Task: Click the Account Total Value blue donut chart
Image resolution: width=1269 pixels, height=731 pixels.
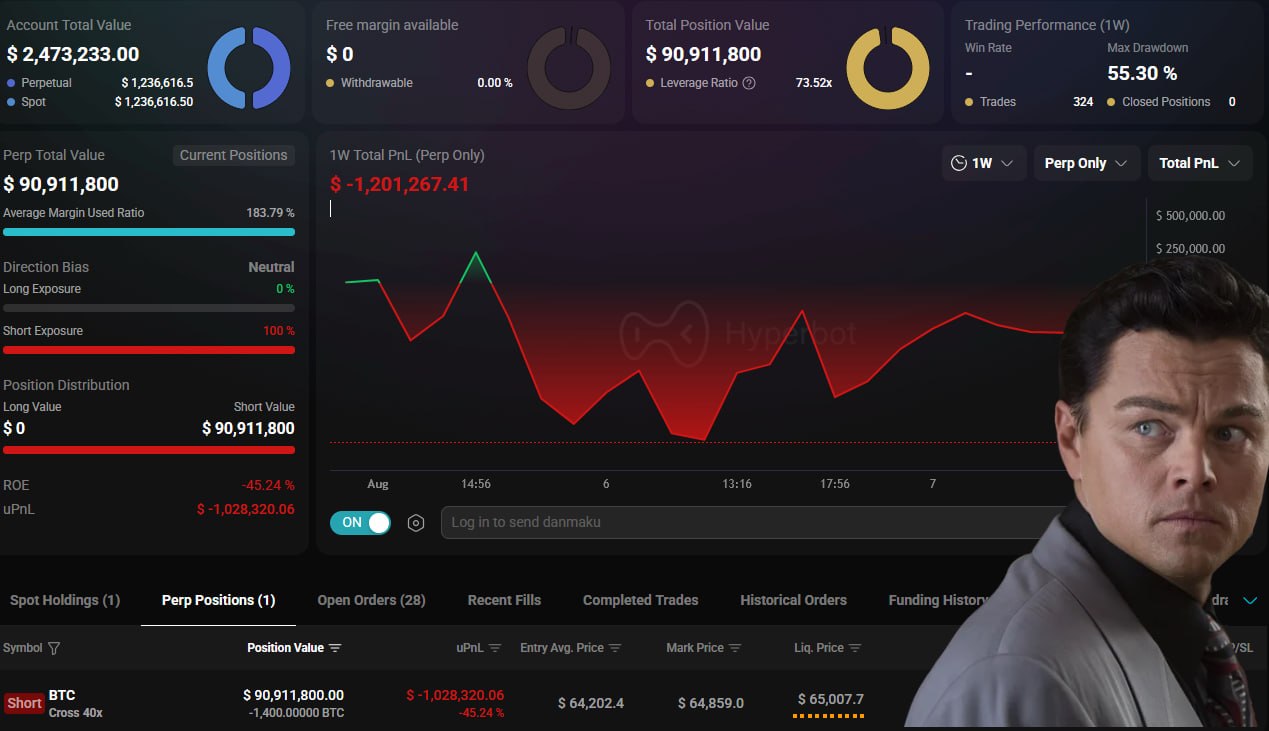Action: 249,68
